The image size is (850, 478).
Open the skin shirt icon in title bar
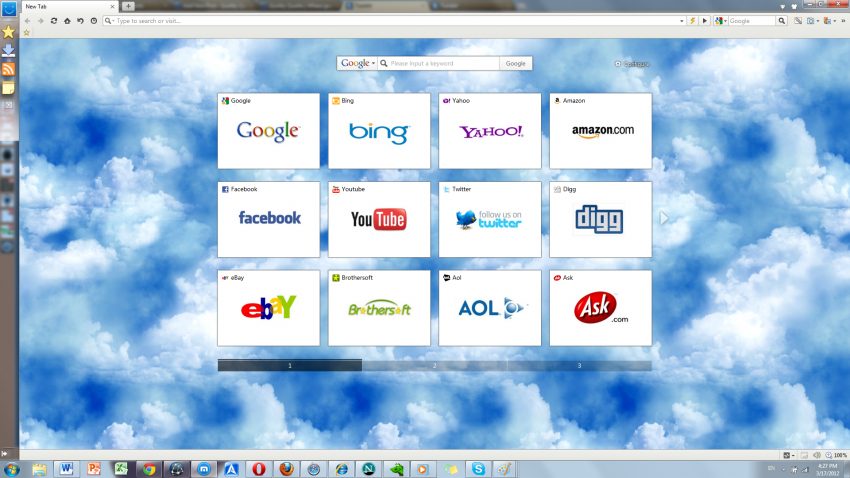(x=794, y=7)
